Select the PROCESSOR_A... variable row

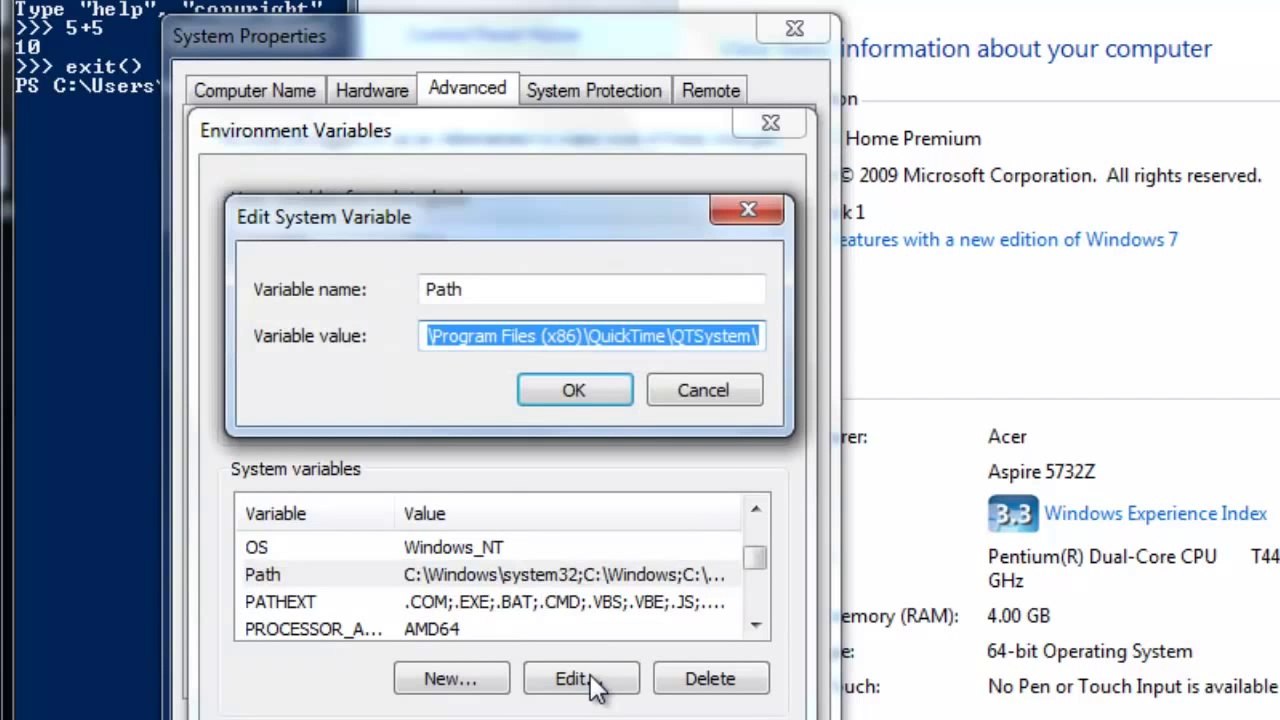coord(490,629)
